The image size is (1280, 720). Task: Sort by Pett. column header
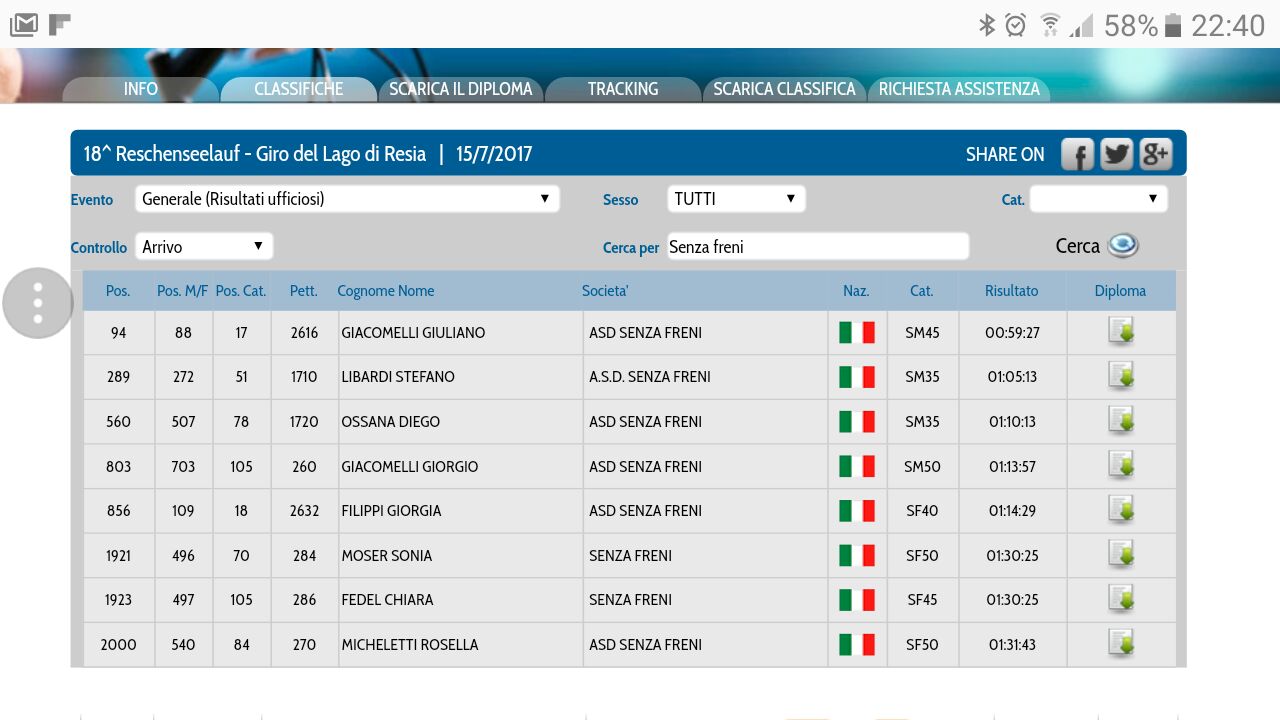304,291
